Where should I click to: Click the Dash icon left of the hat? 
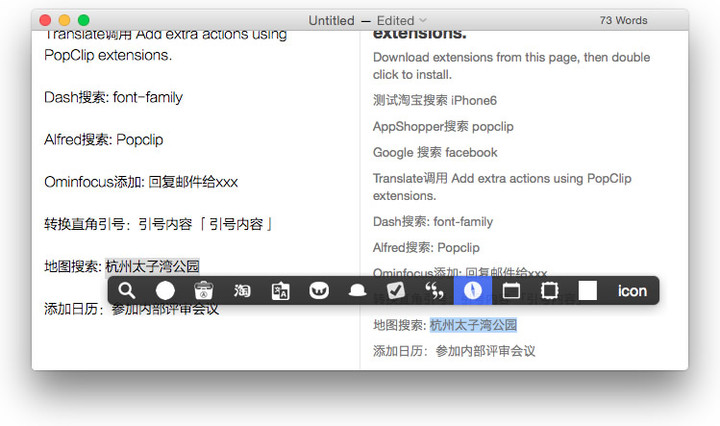(319, 291)
